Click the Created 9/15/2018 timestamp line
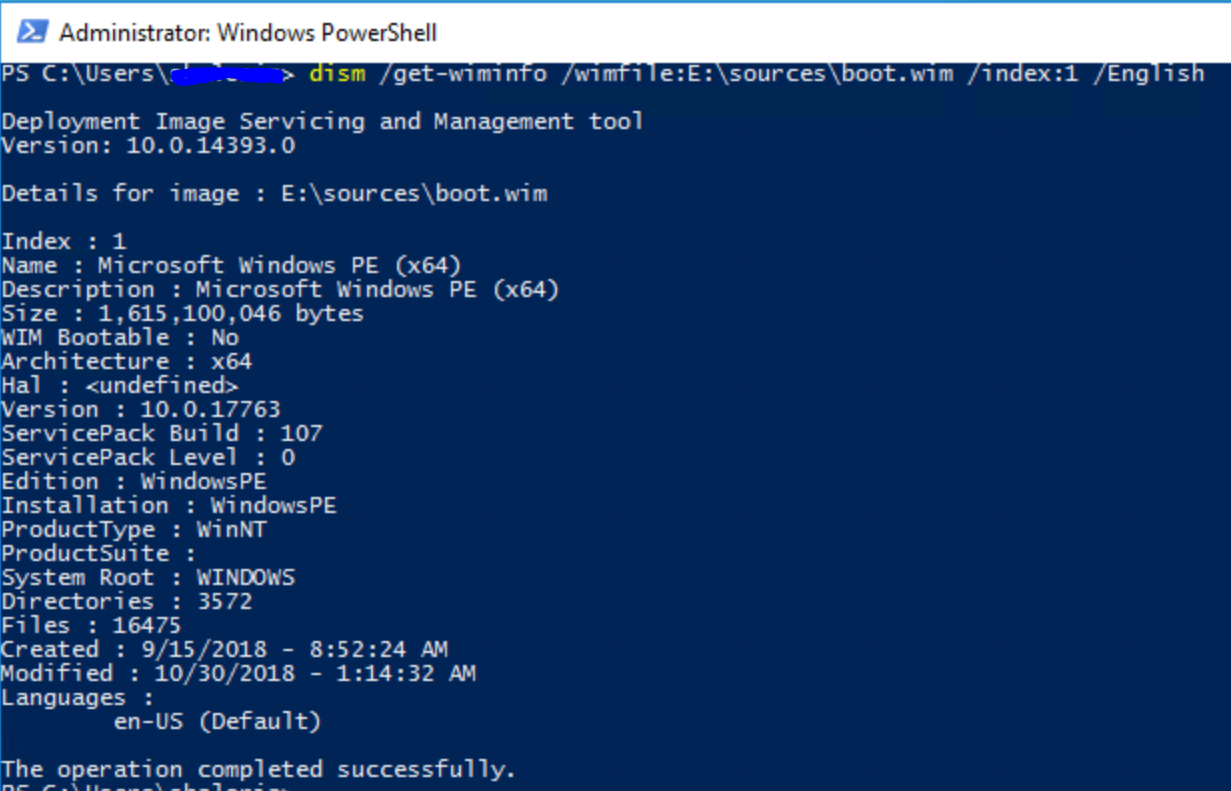The height and width of the screenshot is (791, 1231). tap(224, 650)
